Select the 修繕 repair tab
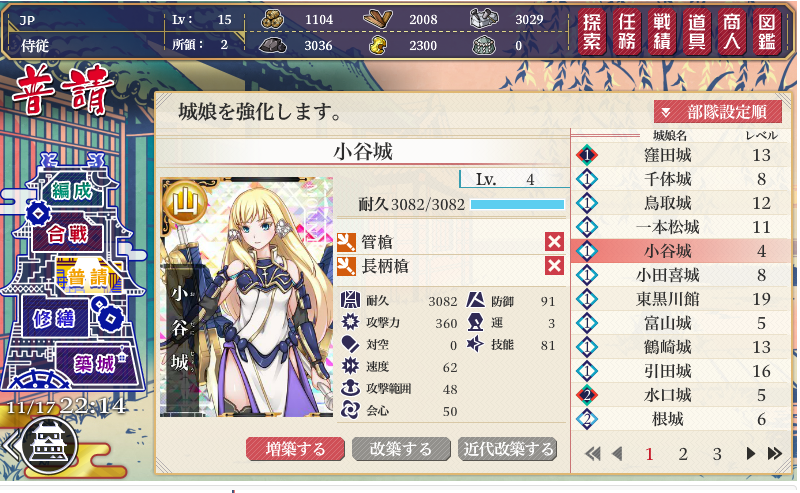Image resolution: width=800 pixels, height=493 pixels. (x=53, y=319)
